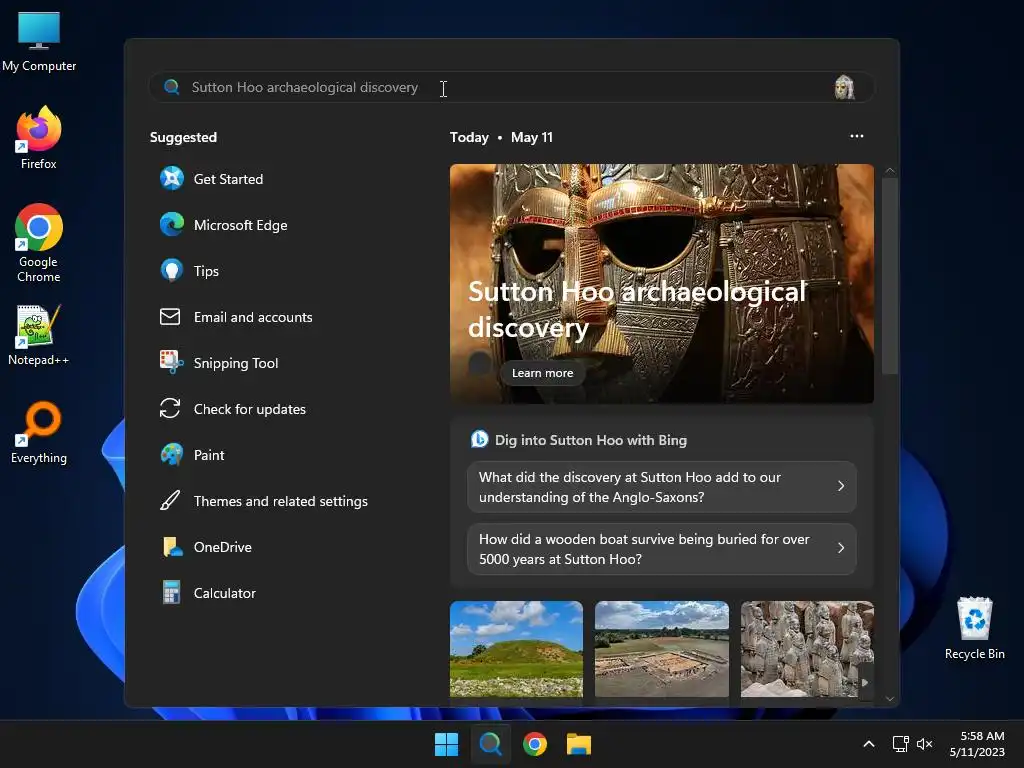Launch OneDrive from suggestions
Image resolution: width=1024 pixels, height=768 pixels.
tap(206, 547)
